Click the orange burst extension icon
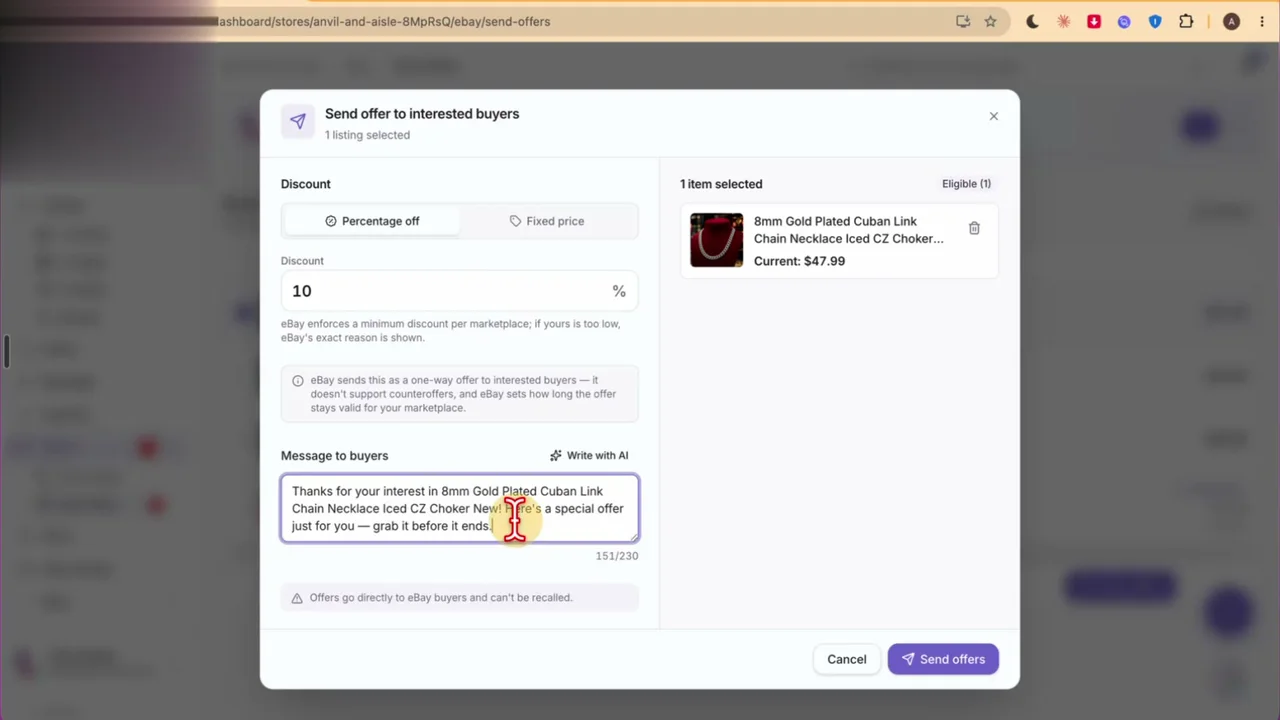 1063,21
